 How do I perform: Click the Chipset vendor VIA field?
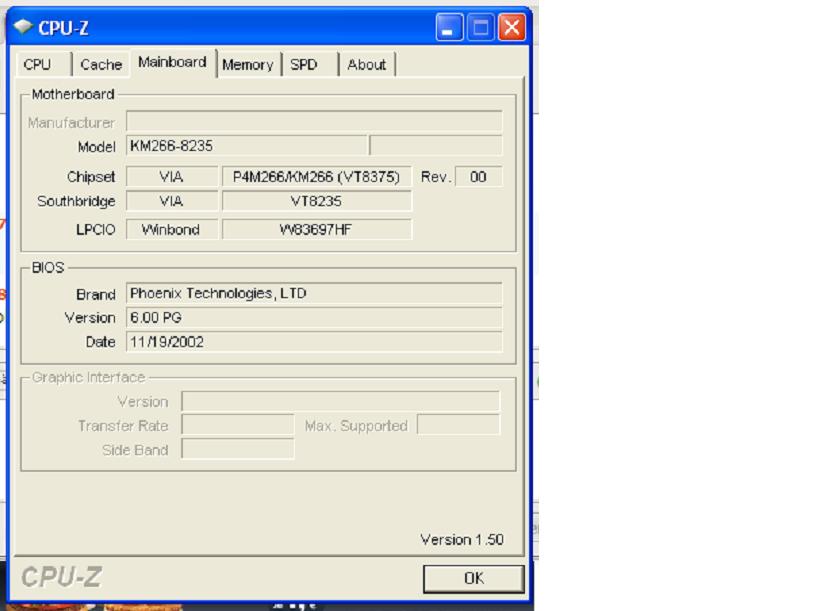click(172, 177)
